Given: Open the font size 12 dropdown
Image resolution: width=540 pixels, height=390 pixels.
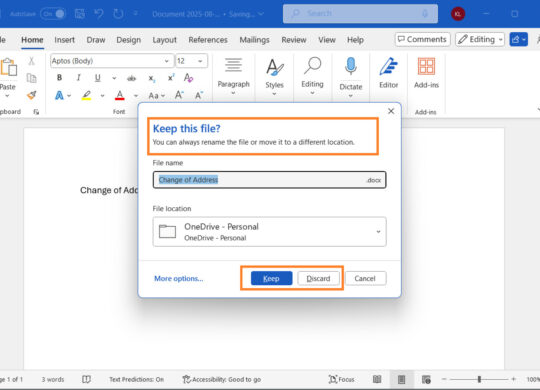Looking at the screenshot, I should (x=200, y=61).
